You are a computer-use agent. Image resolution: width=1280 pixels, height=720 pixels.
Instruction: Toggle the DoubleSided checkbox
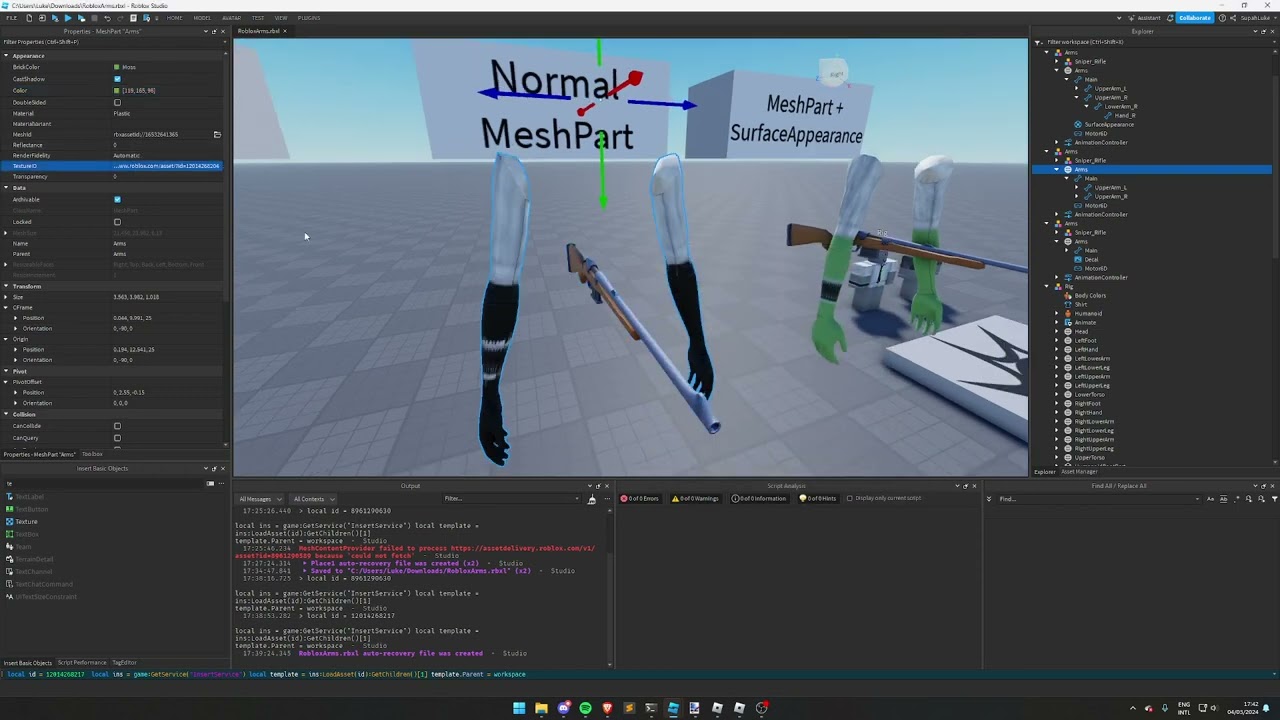(117, 102)
